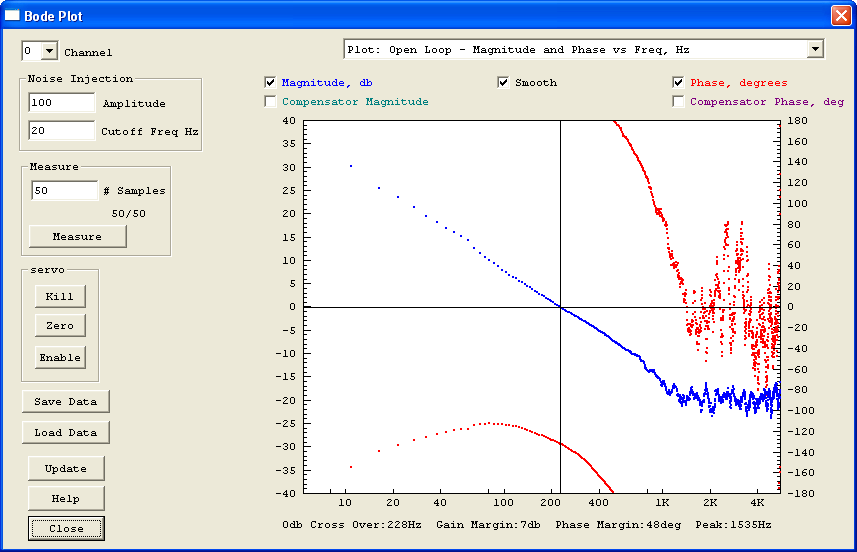This screenshot has height=552, width=857.
Task: Click the Noise Injection Amplitude field
Action: tap(61, 103)
